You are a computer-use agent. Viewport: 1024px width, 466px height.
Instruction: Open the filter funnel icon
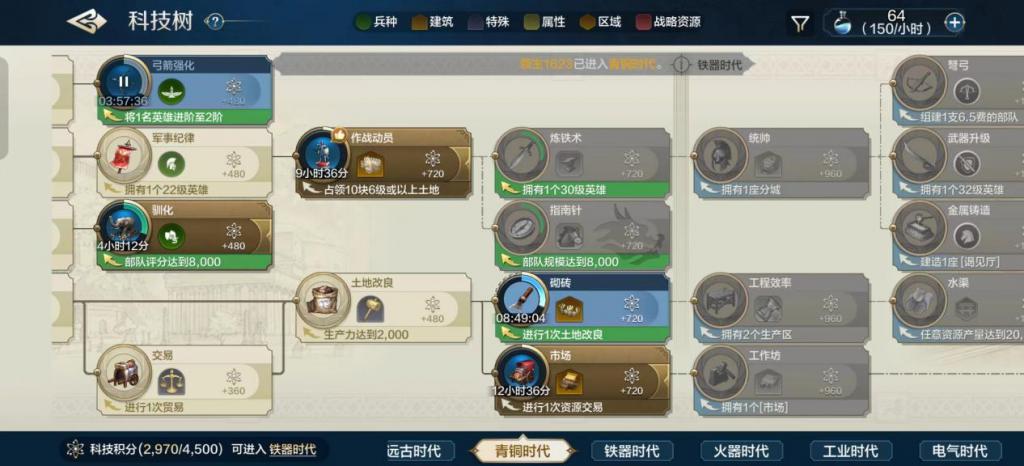click(x=800, y=24)
